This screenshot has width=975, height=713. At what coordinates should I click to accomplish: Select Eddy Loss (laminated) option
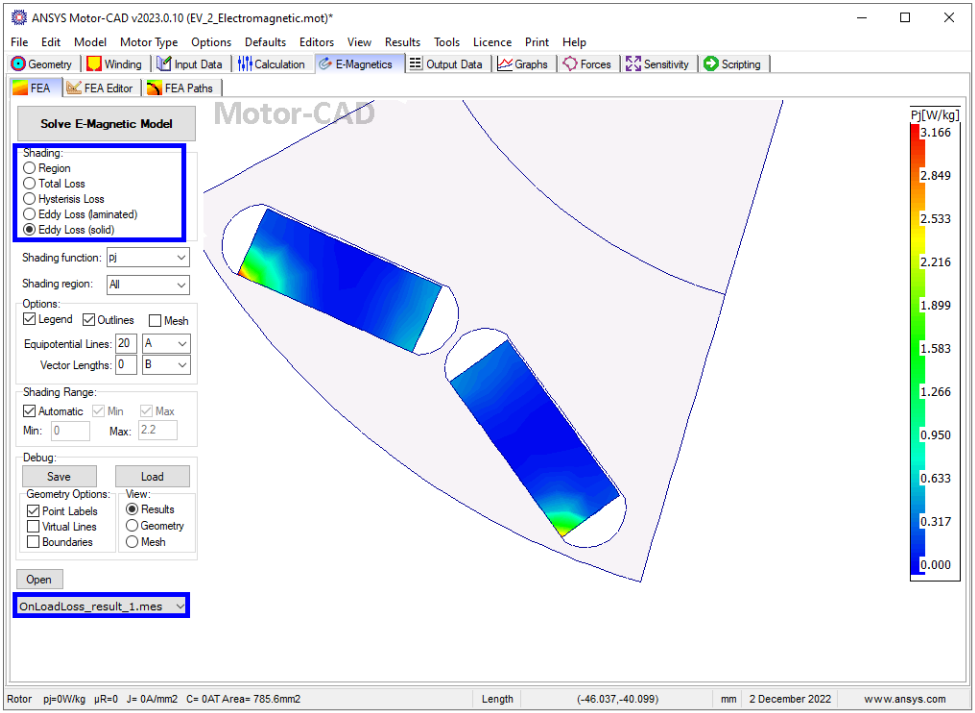(x=29, y=214)
